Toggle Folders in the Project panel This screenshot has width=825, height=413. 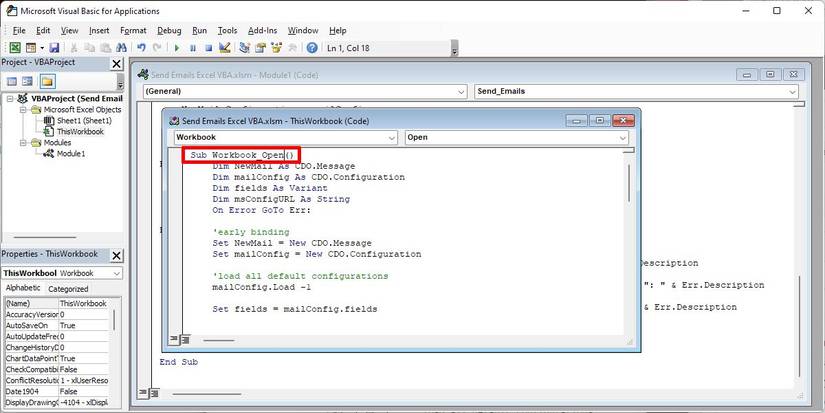(x=47, y=82)
